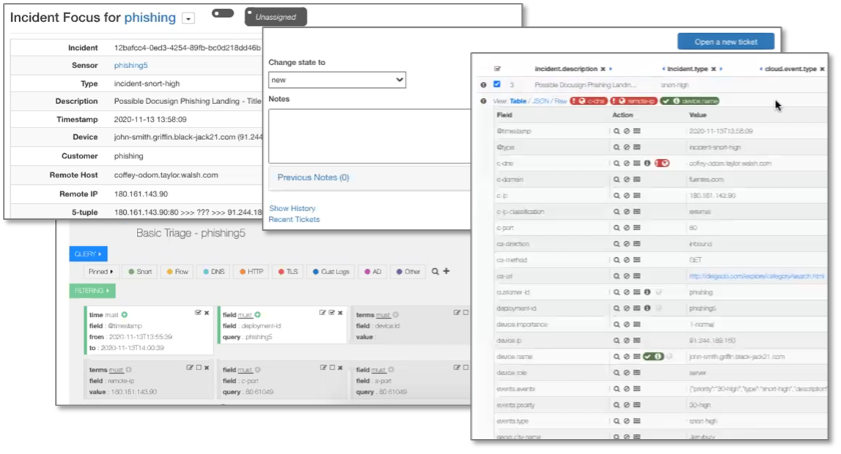Toggle the checkbox for event row 3
841x454 pixels.
pyautogui.click(x=497, y=85)
